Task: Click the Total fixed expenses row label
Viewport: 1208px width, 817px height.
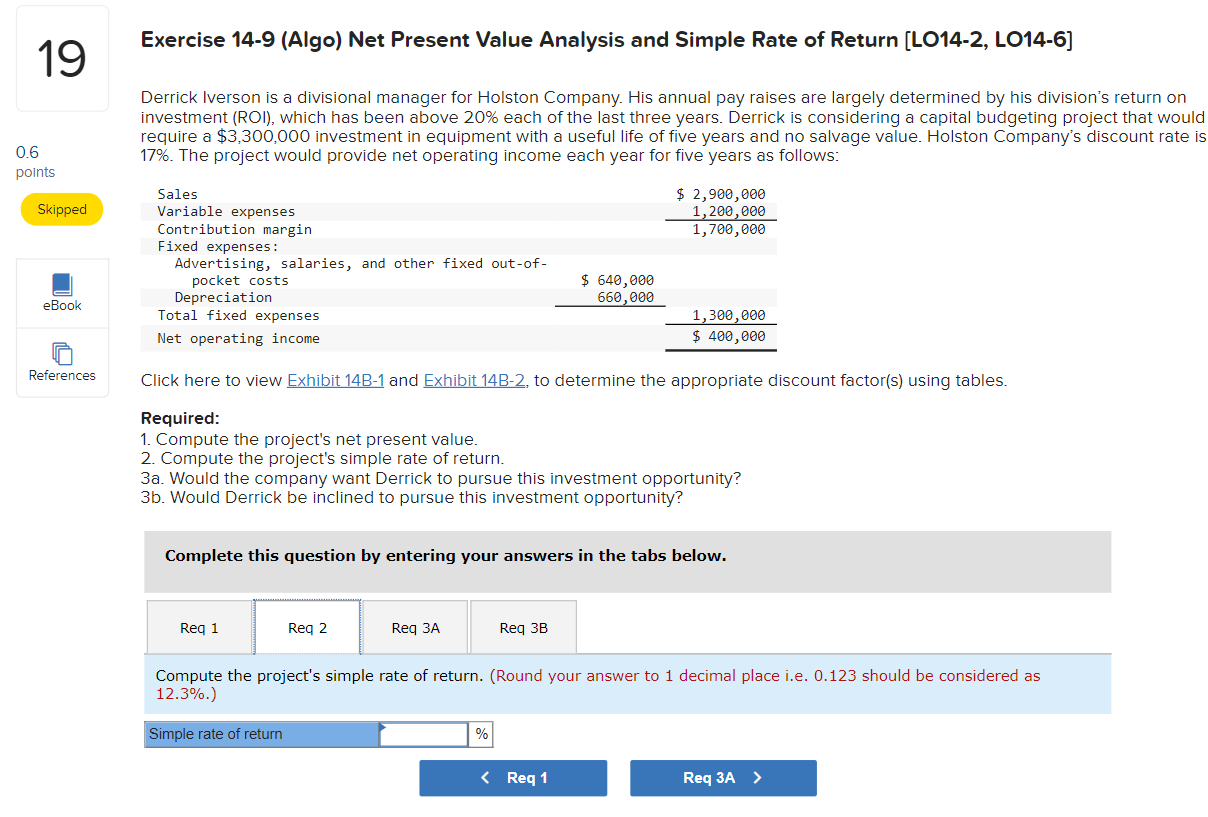Action: (238, 315)
